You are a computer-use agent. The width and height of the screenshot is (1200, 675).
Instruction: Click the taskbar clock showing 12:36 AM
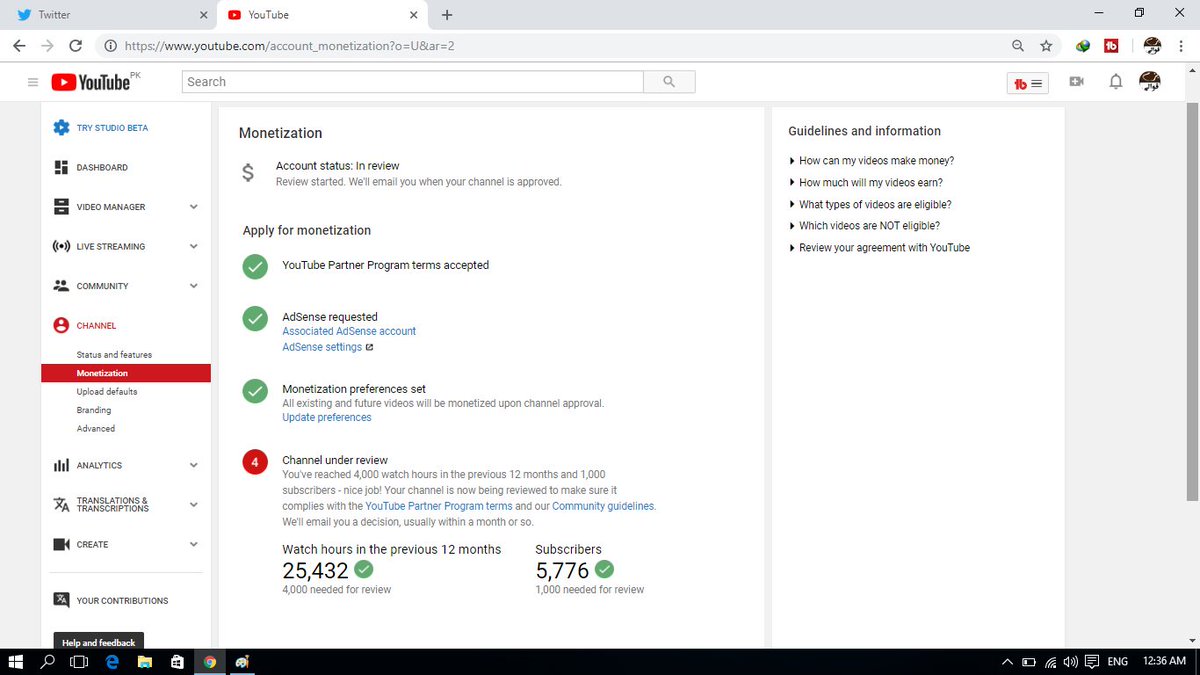point(1163,662)
